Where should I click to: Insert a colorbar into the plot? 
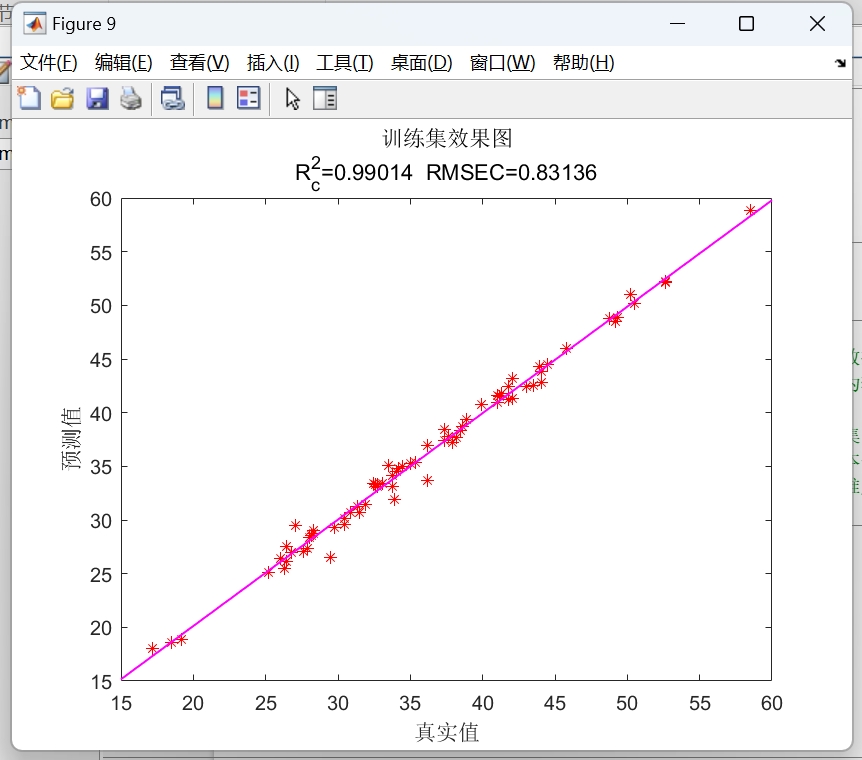point(213,97)
